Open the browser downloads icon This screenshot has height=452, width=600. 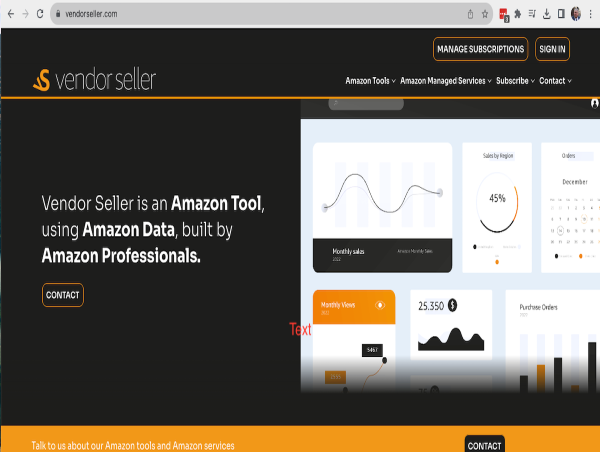click(547, 14)
